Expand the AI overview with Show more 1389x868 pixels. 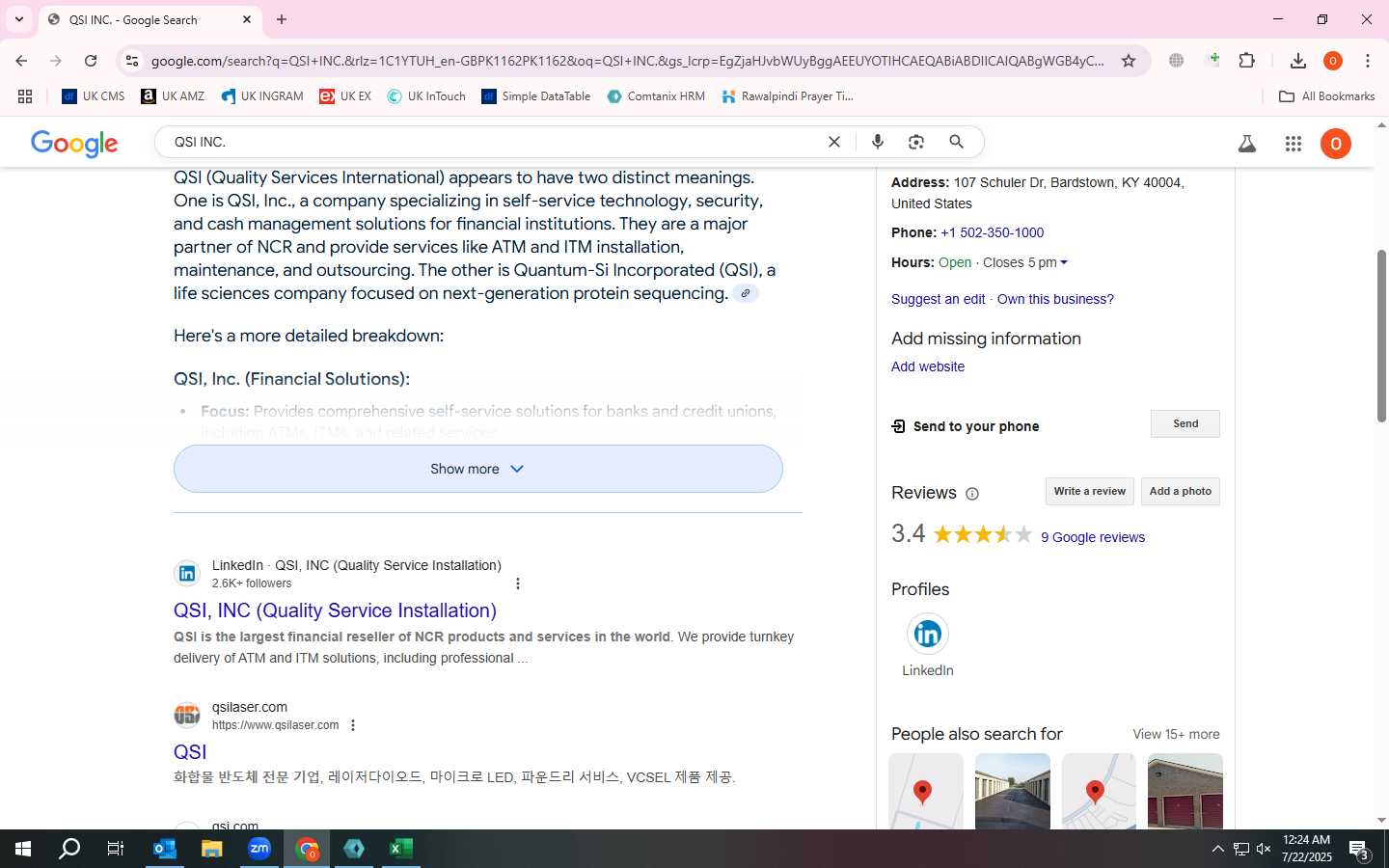pyautogui.click(x=478, y=469)
